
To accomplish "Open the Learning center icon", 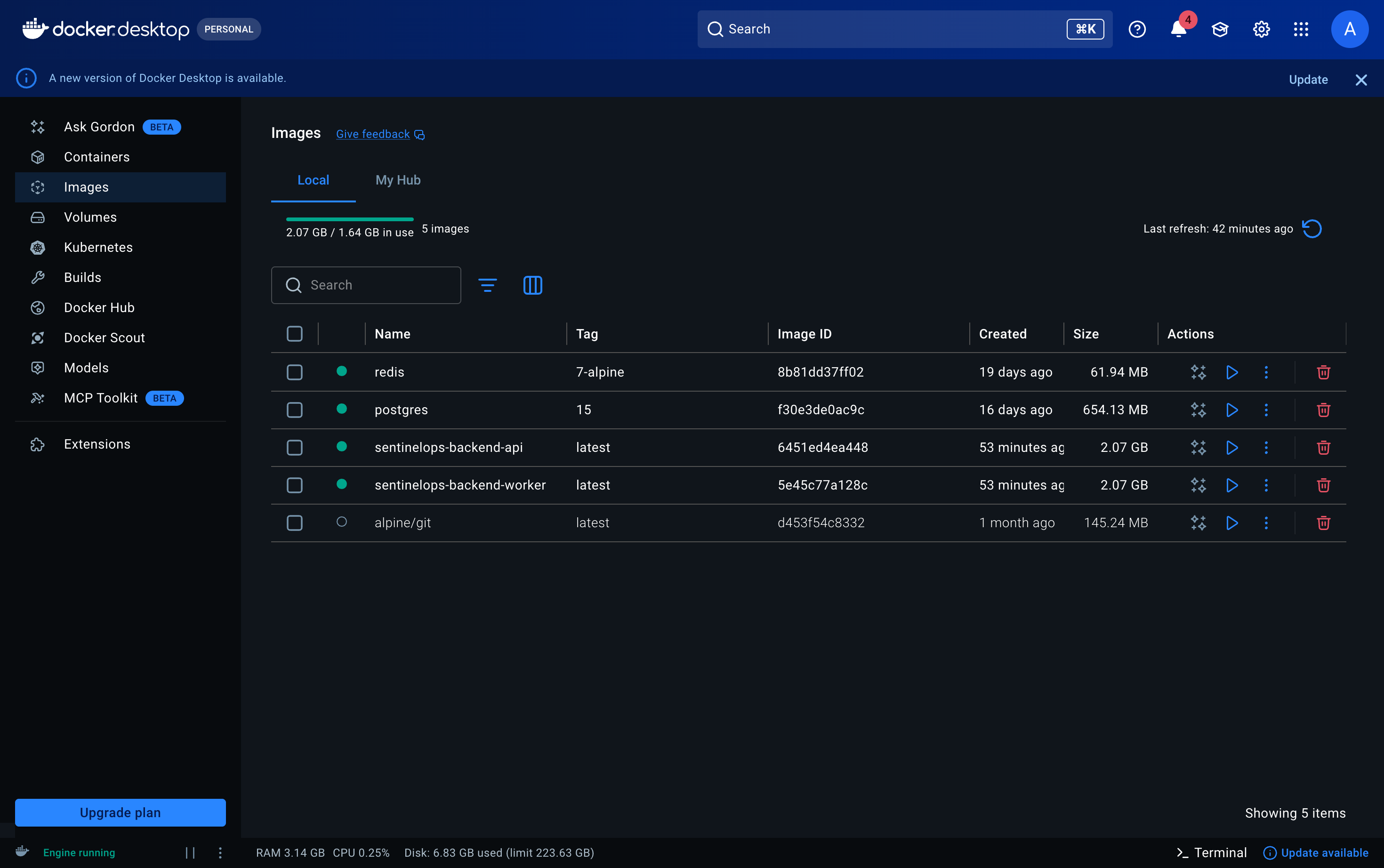I will (x=1219, y=29).
